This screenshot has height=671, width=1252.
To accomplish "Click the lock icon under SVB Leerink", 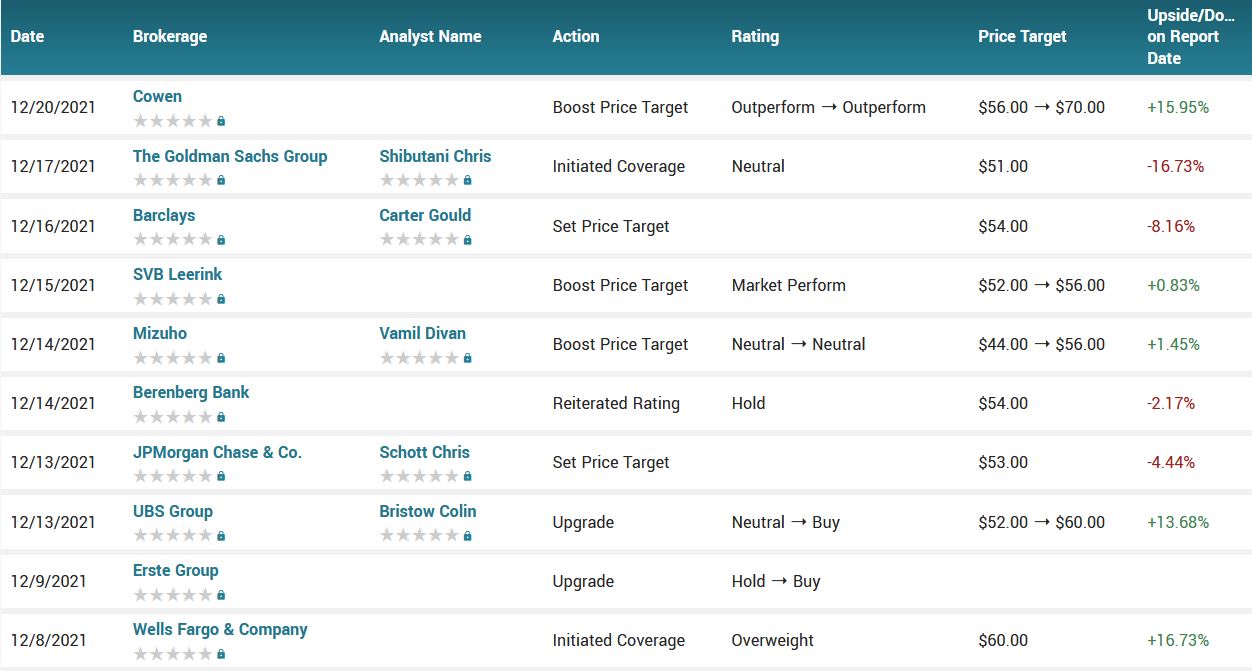I will pyautogui.click(x=221, y=299).
